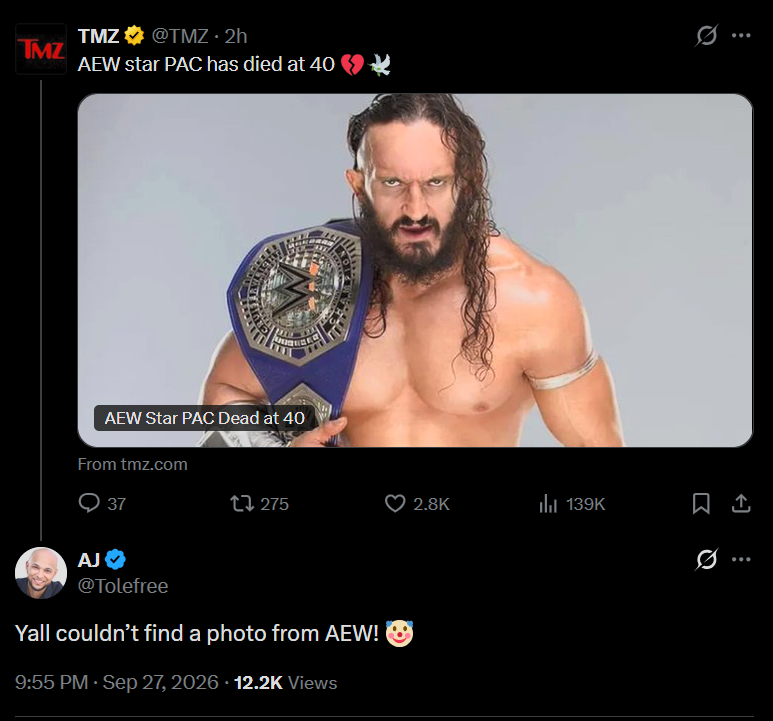Viewport: 773px width, 721px height.
Task: Open Grok icon on TMZ tweet
Action: point(706,35)
